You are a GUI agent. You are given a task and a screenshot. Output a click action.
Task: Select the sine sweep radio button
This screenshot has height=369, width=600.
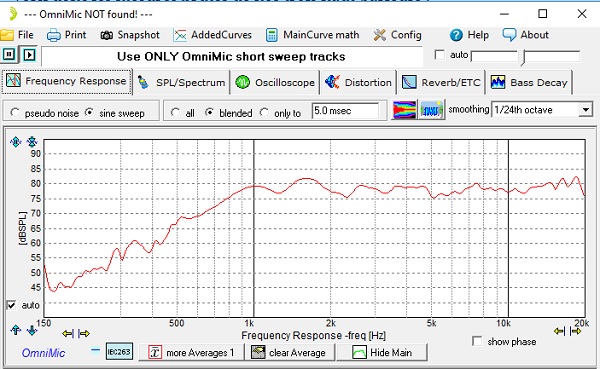coord(89,113)
